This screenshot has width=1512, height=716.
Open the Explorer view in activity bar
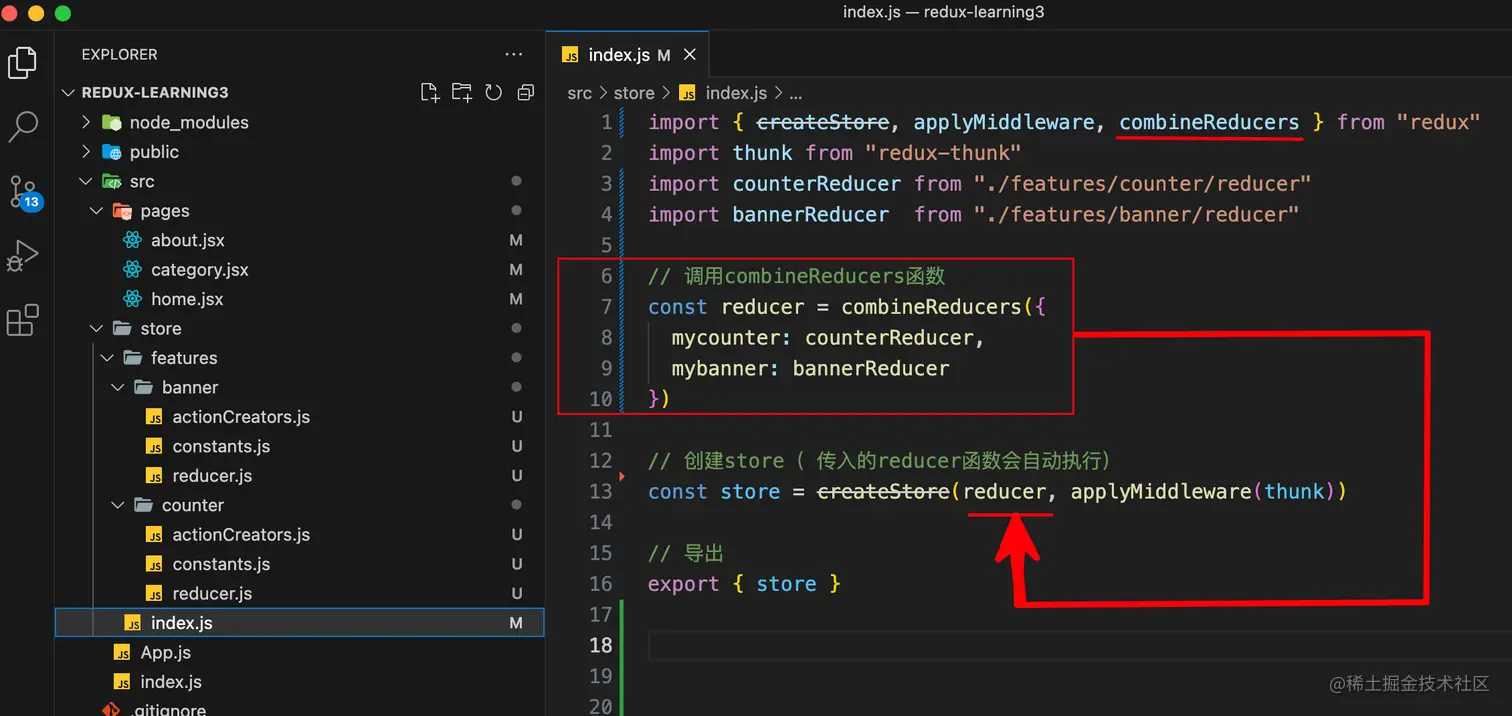click(x=22, y=62)
